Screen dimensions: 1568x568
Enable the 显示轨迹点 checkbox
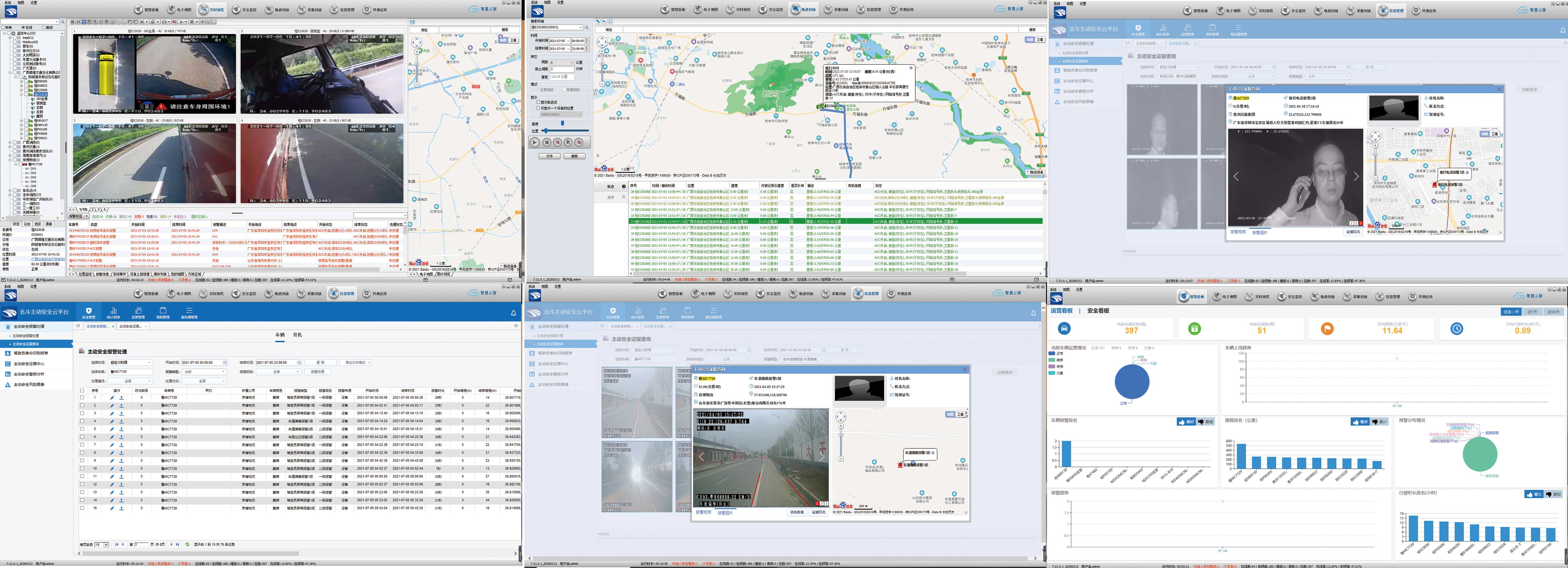click(538, 103)
